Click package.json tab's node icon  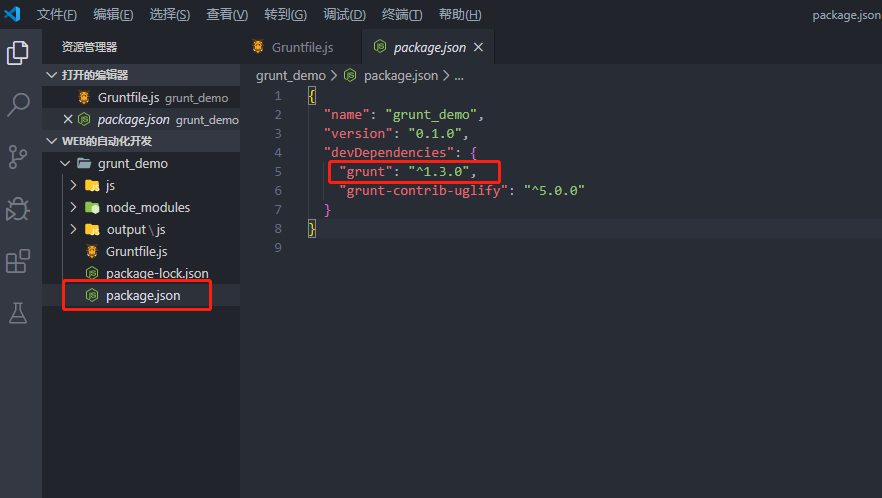(x=380, y=47)
